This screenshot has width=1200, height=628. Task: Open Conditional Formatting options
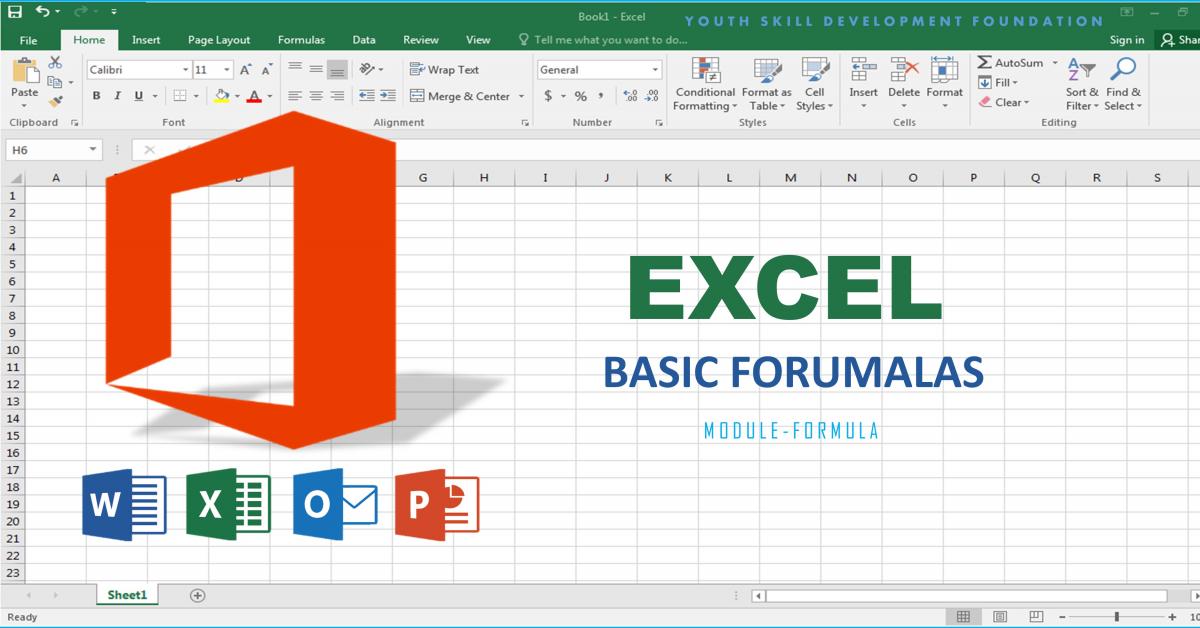[x=705, y=84]
